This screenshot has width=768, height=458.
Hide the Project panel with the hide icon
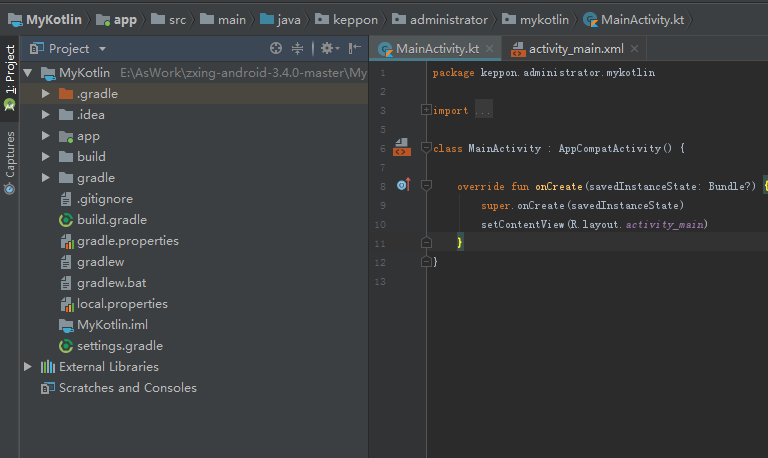pos(355,48)
